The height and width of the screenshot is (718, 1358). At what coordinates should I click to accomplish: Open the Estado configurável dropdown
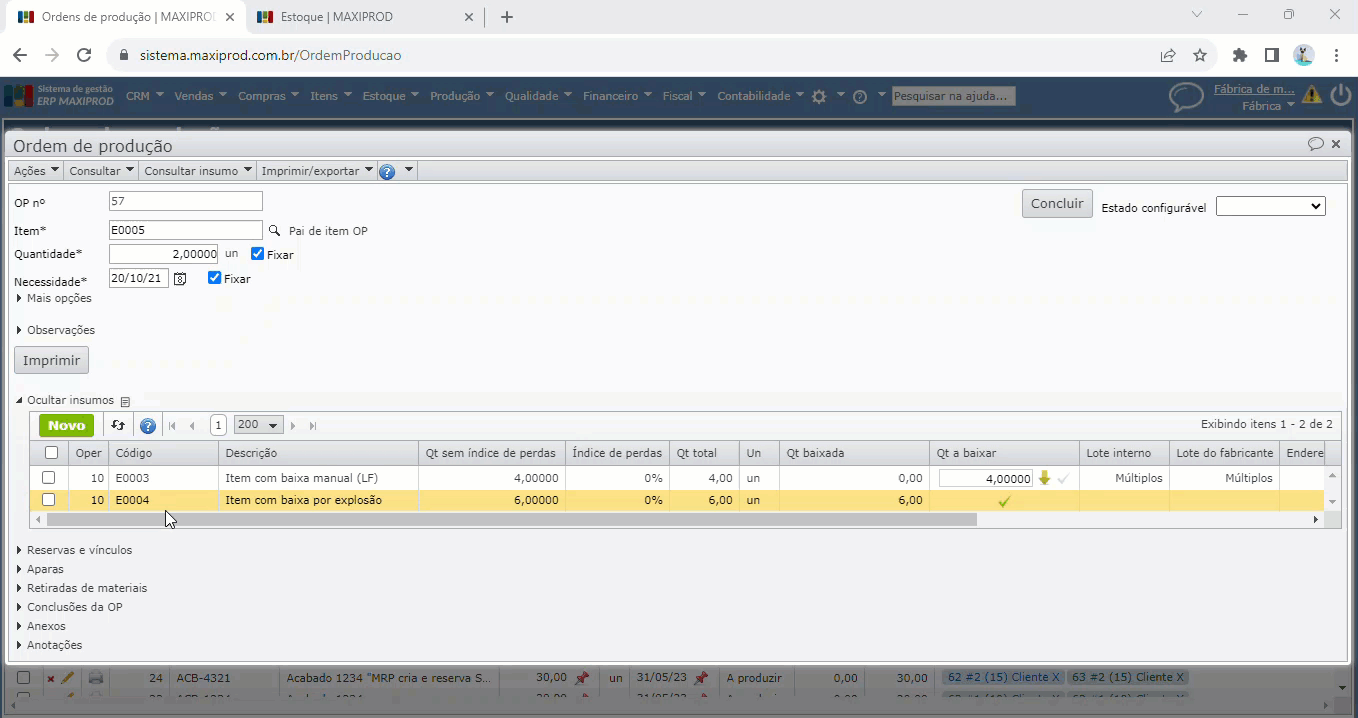point(1270,206)
